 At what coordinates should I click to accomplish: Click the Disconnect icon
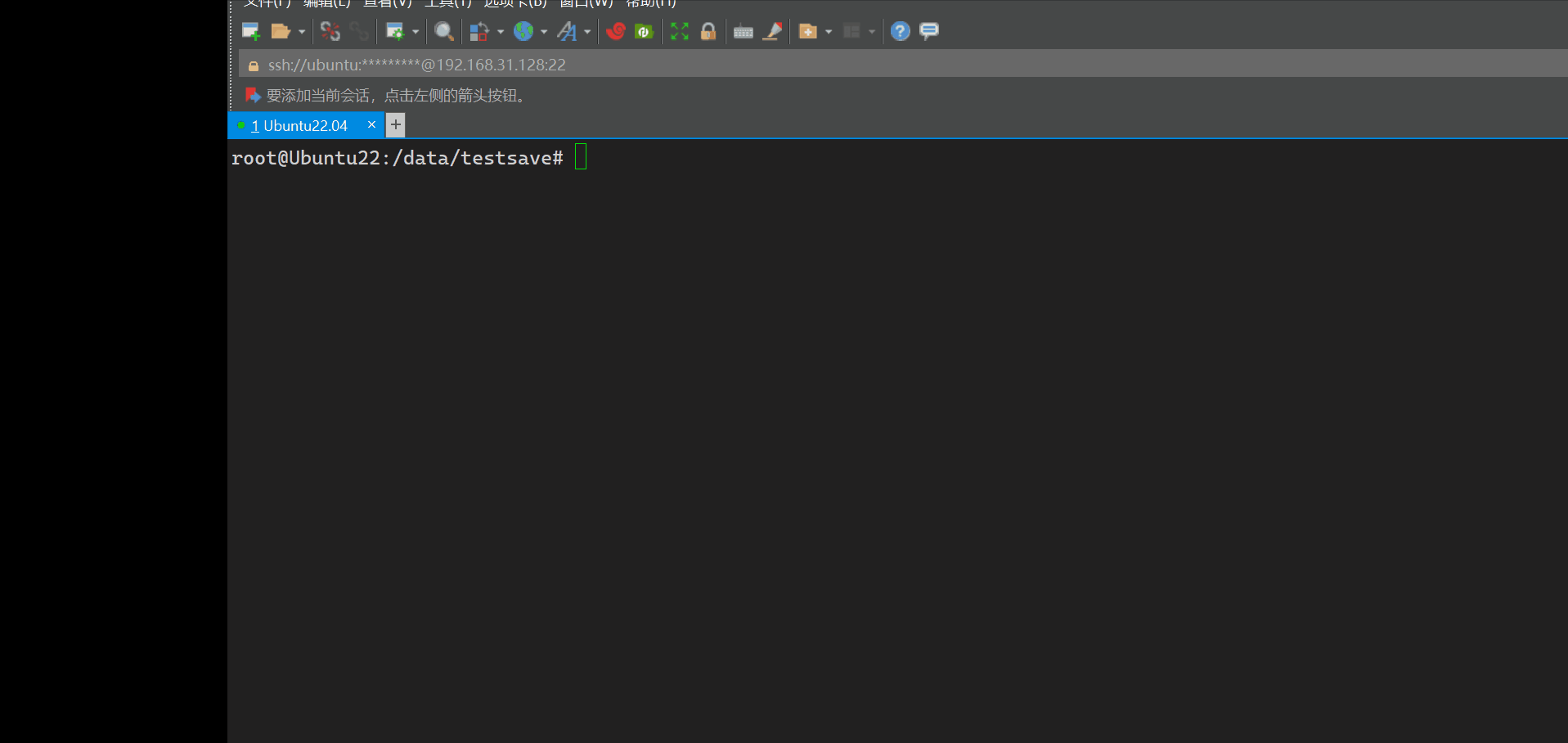pos(330,32)
